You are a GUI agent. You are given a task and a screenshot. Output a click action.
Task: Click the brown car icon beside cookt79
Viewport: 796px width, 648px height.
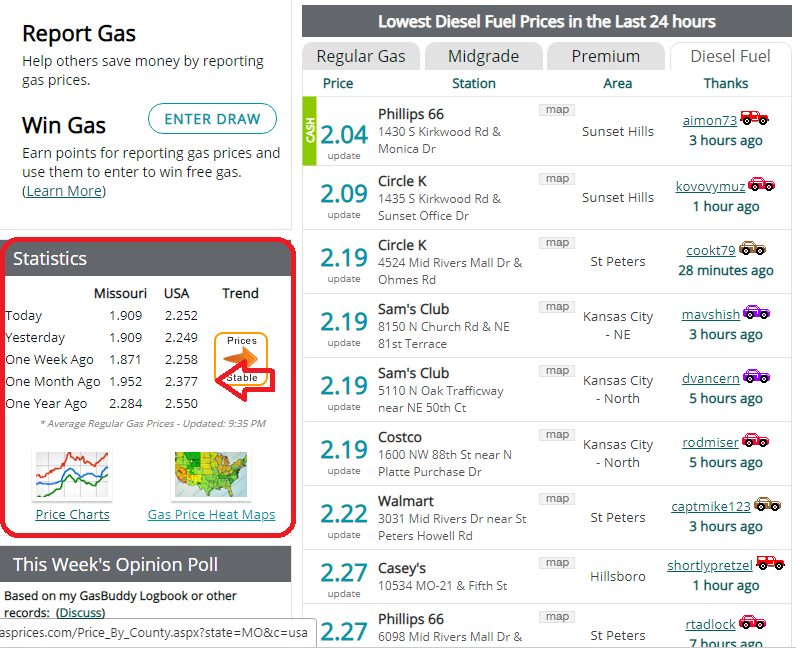coord(752,248)
